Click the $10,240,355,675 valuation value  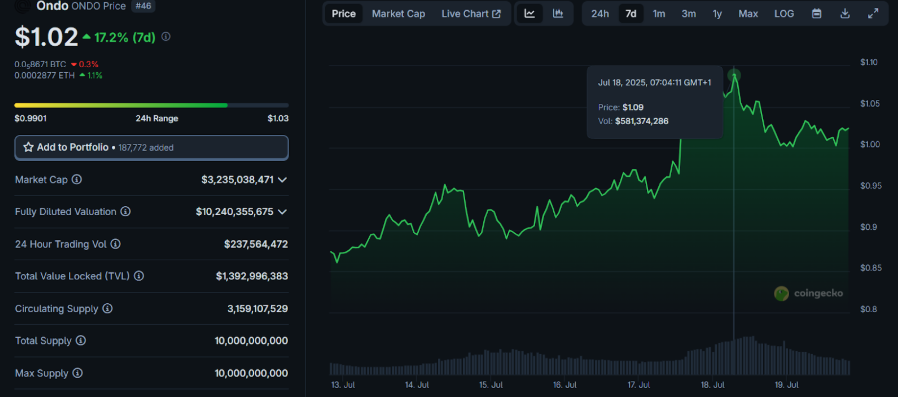click(235, 211)
